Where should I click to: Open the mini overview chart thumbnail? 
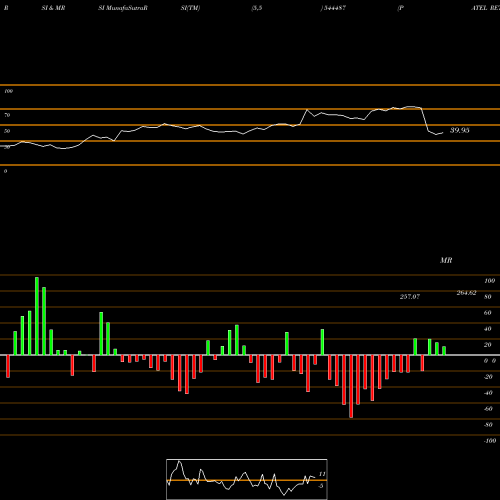tap(247, 479)
